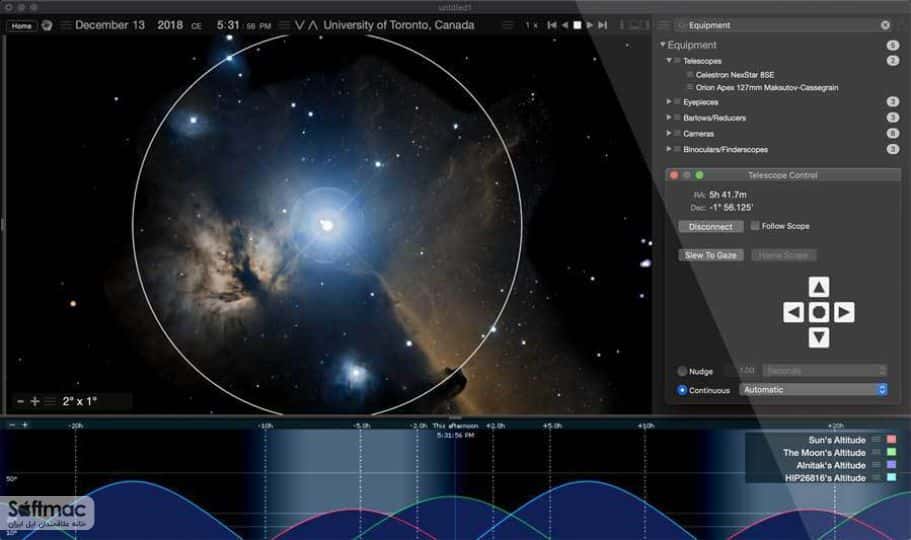Collapse the Telescopes group
Image resolution: width=911 pixels, height=540 pixels.
point(669,60)
